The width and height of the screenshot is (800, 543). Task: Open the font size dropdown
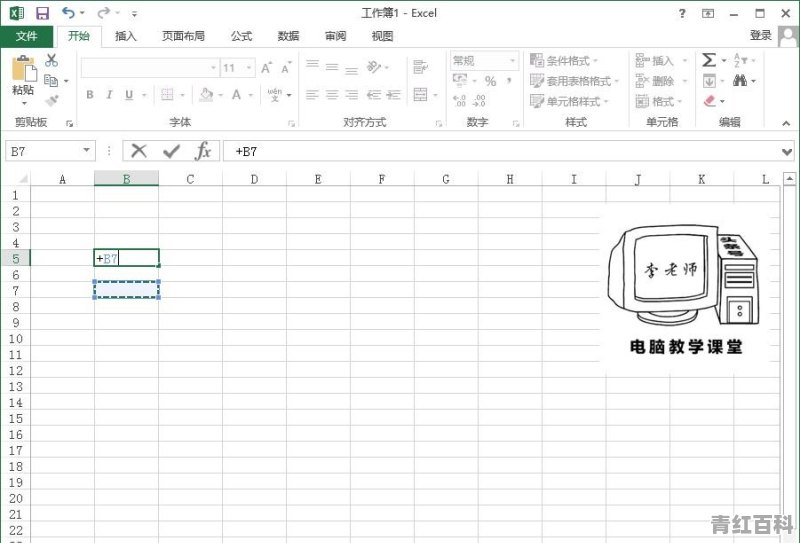(x=249, y=67)
